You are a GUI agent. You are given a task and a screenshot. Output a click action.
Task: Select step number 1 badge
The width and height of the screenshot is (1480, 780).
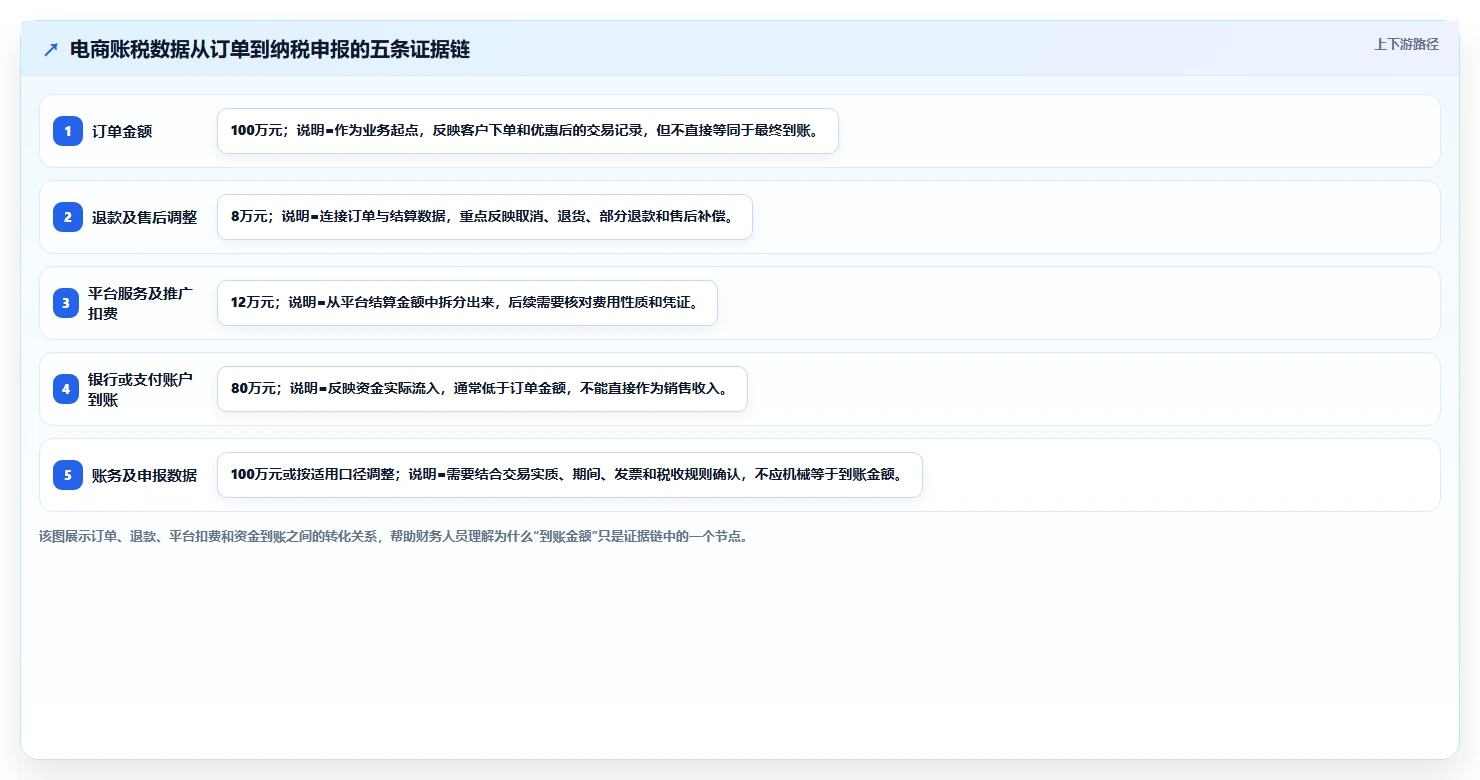tap(68, 131)
